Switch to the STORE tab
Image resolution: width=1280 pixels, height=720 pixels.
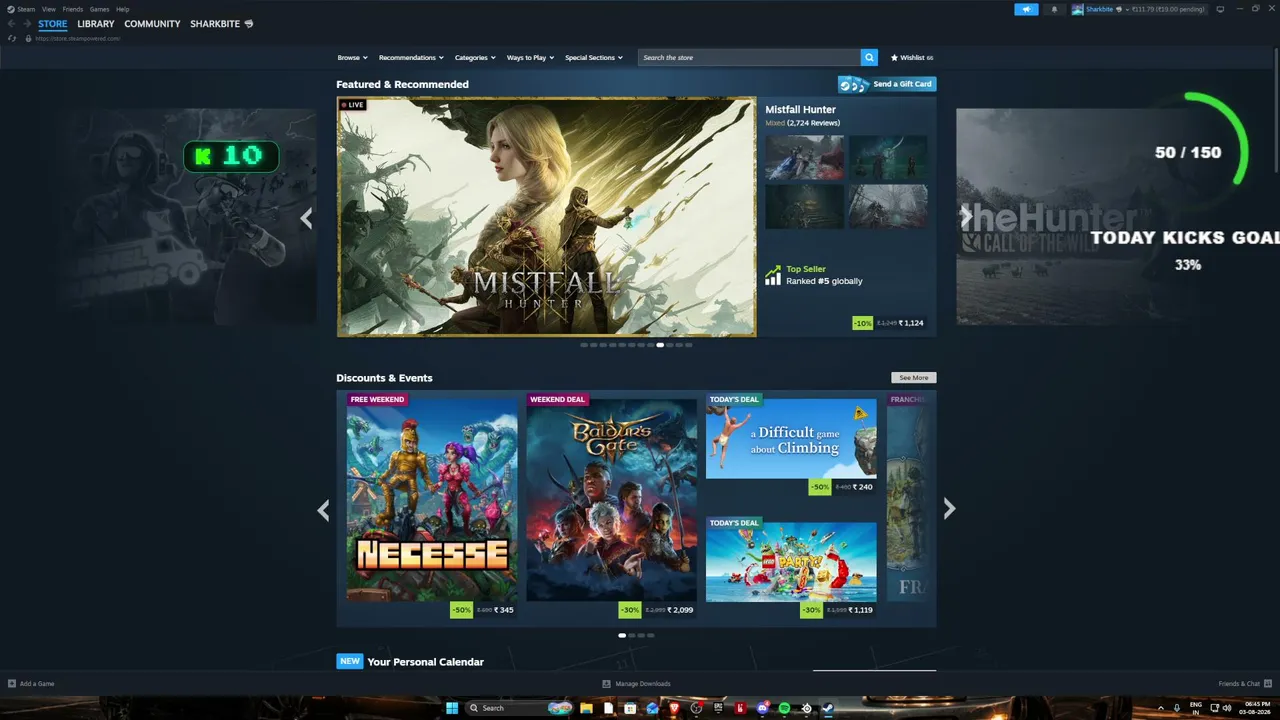(53, 24)
